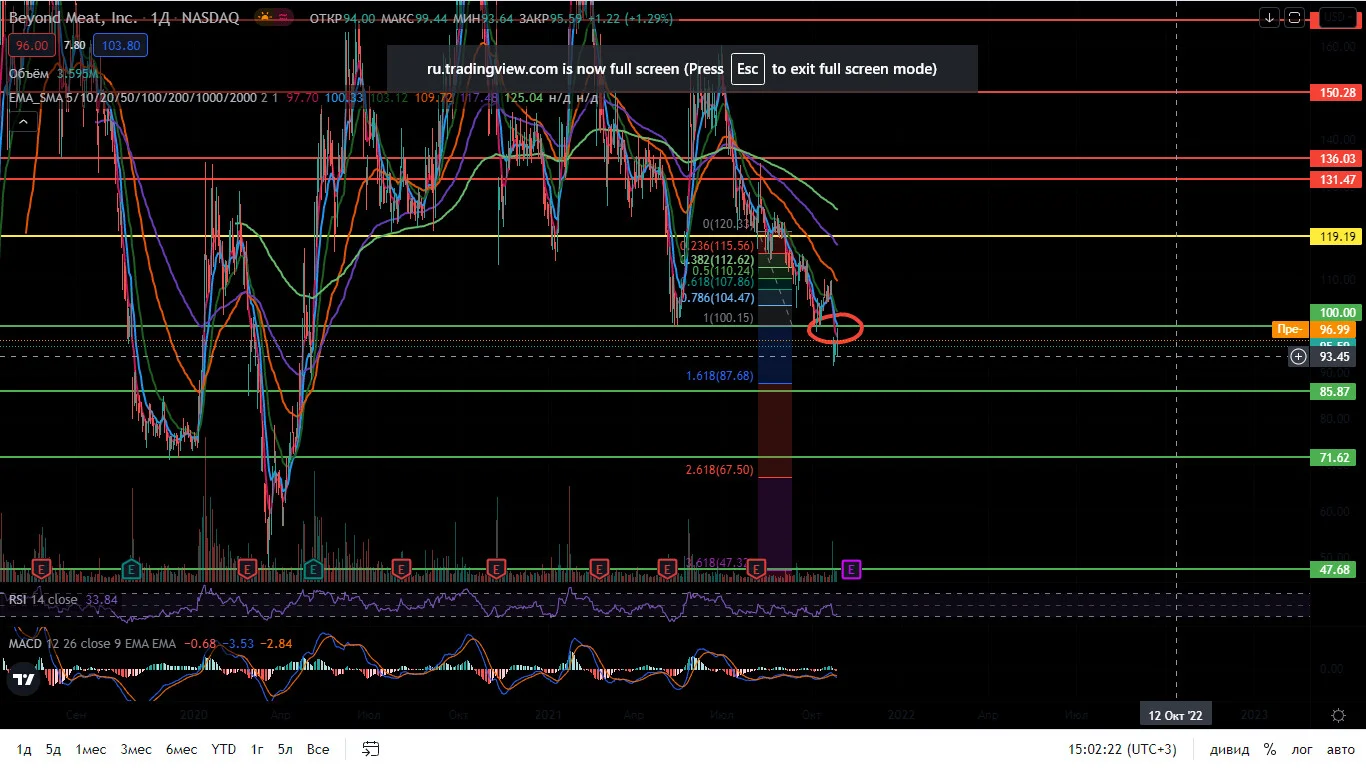The width and height of the screenshot is (1366, 768).
Task: Click the down-arrow scroll button at top right
Action: tap(1269, 17)
